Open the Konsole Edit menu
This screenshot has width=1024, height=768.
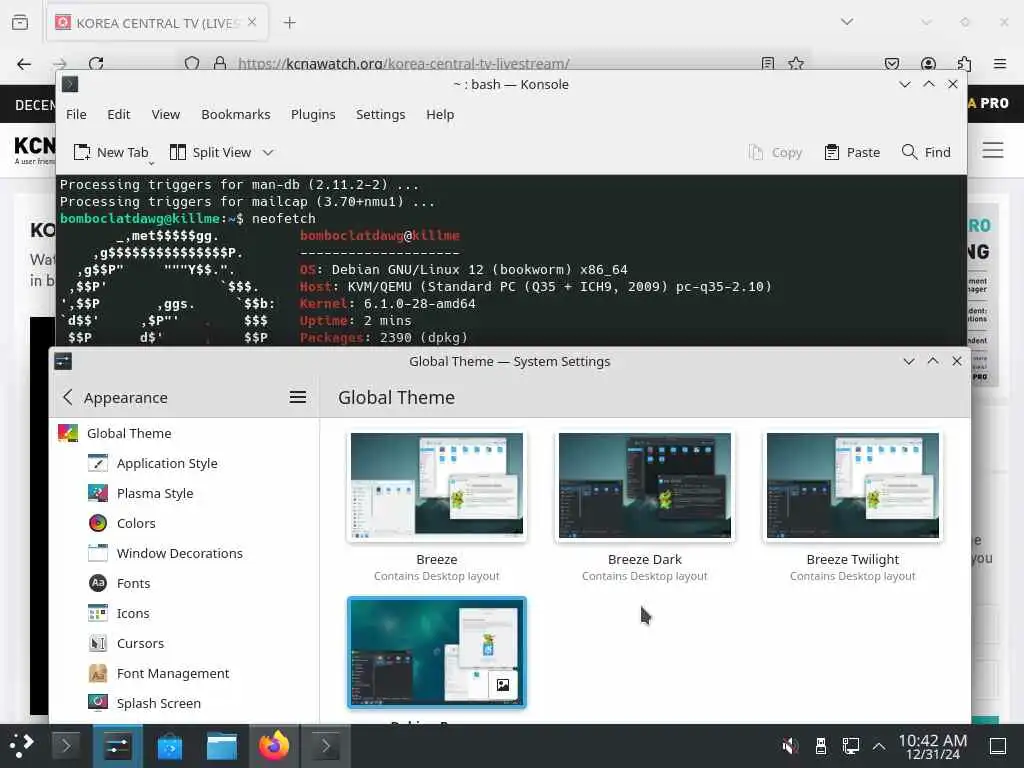[x=119, y=114]
